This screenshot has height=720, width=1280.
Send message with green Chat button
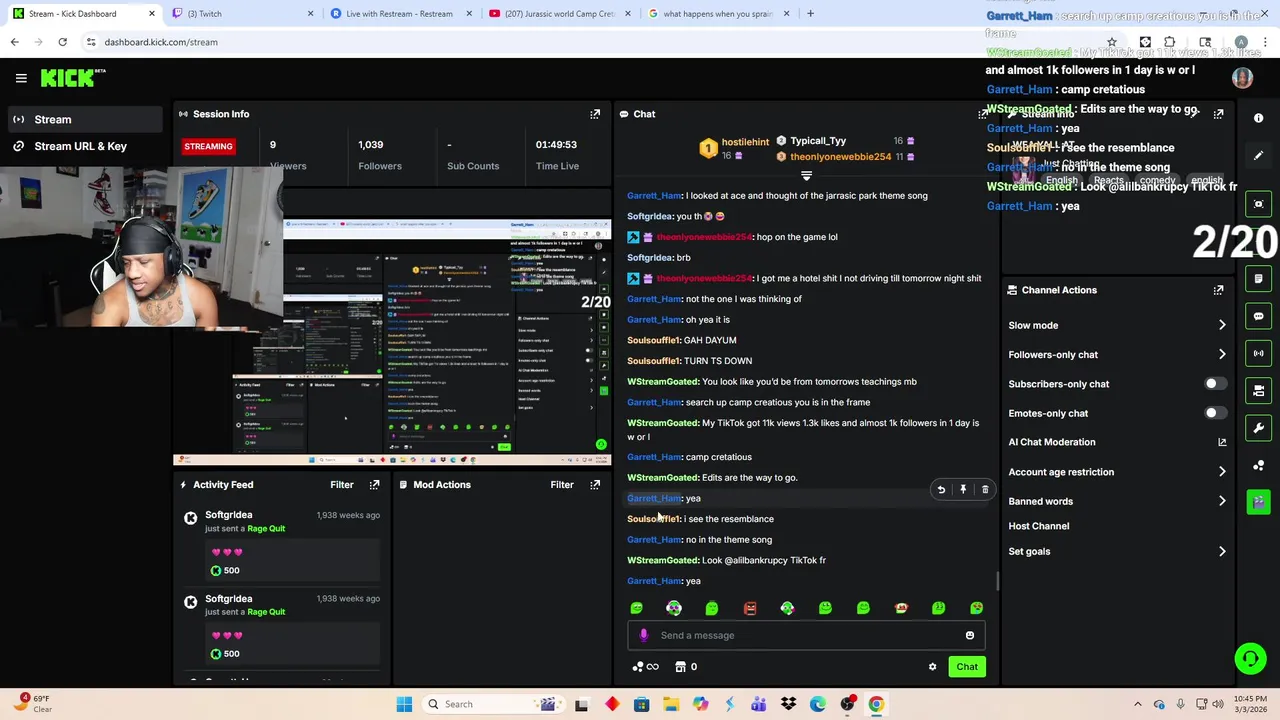pyautogui.click(x=967, y=667)
